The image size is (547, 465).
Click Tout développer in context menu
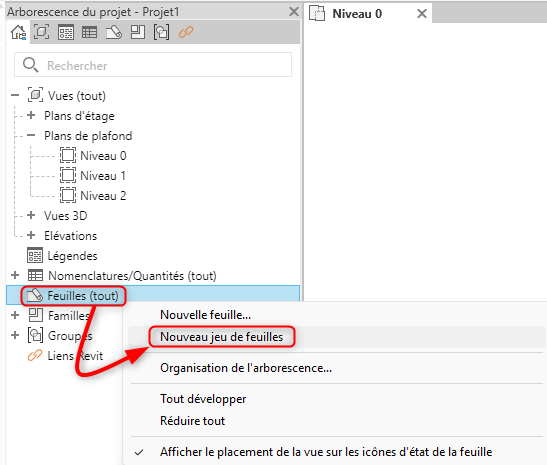coord(203,399)
